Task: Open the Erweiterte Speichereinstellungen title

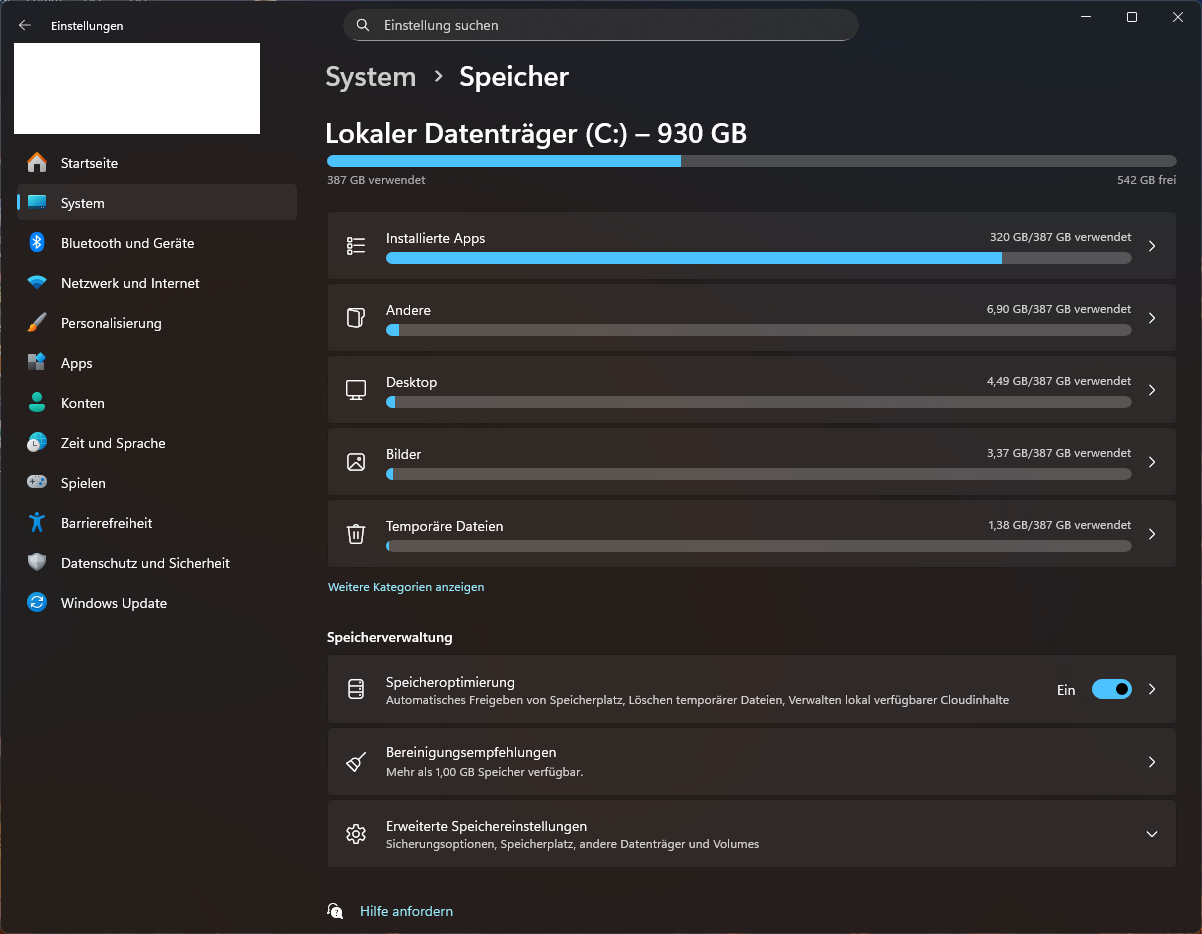Action: [x=486, y=826]
